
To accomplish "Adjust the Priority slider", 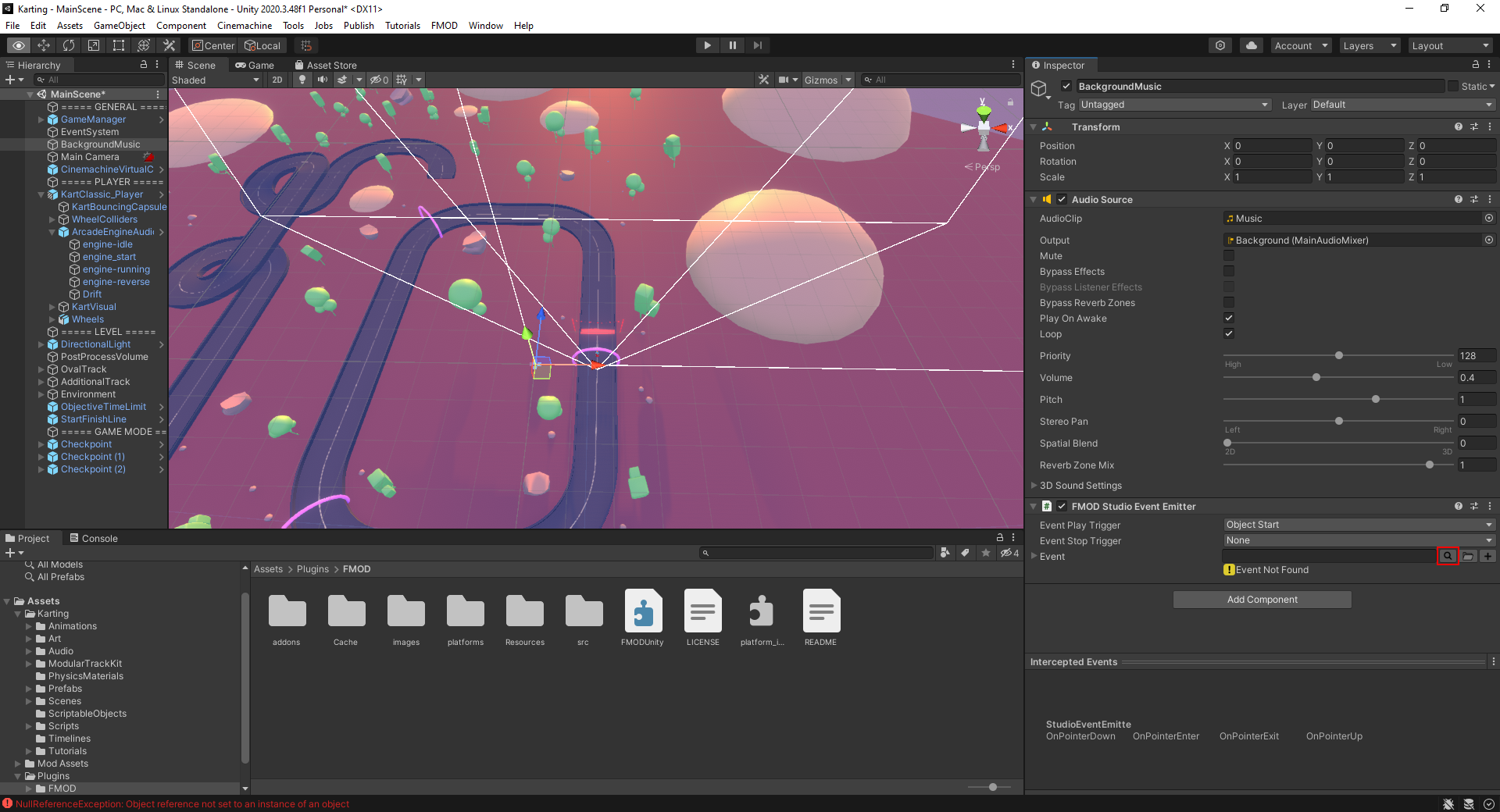I will click(x=1338, y=355).
